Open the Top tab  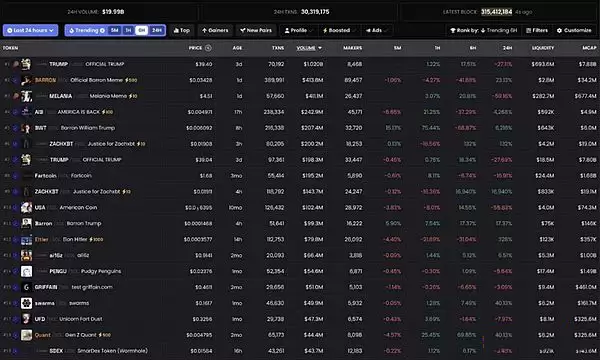tap(182, 30)
